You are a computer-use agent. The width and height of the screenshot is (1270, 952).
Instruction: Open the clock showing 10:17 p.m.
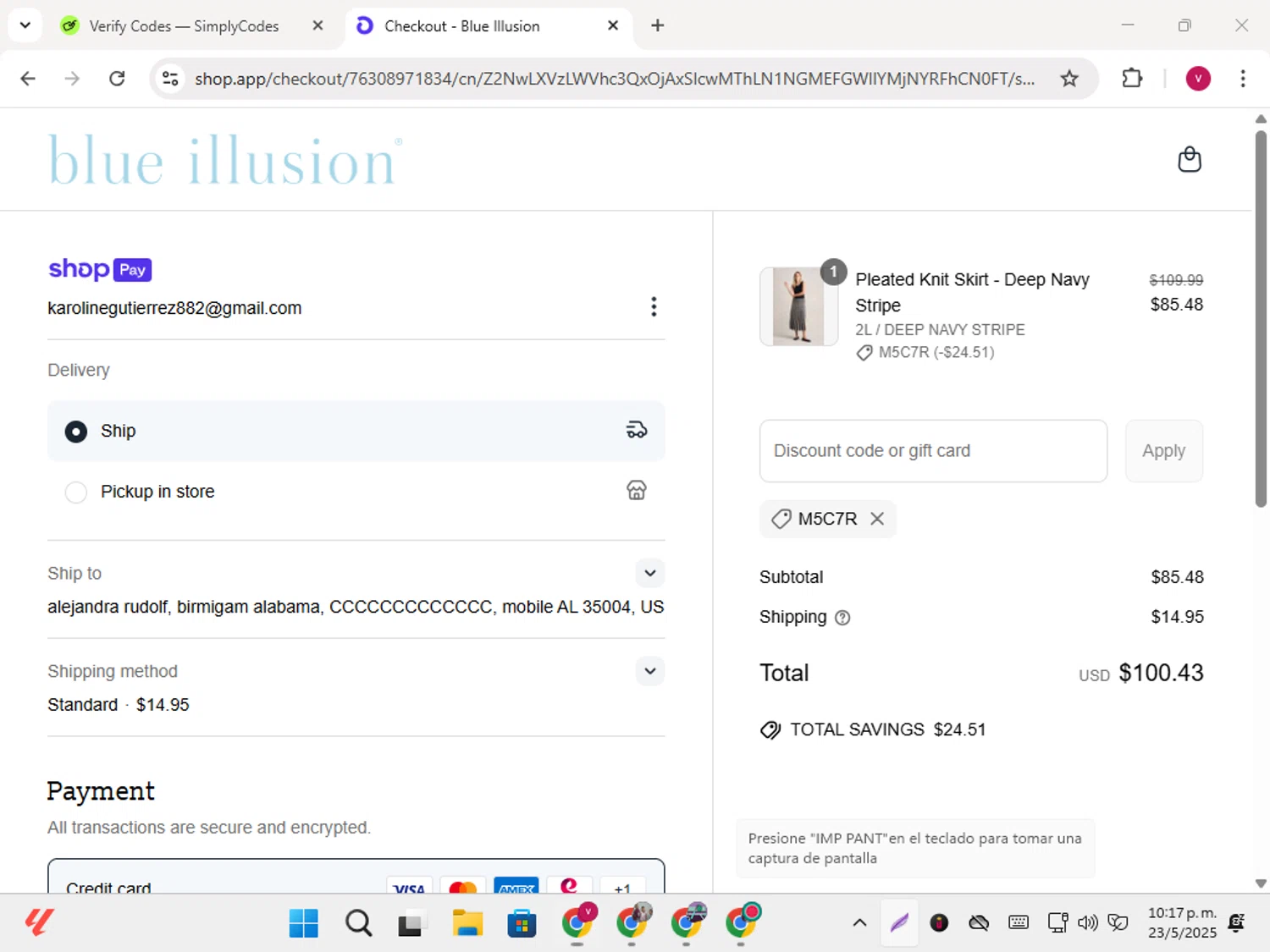tap(1182, 923)
